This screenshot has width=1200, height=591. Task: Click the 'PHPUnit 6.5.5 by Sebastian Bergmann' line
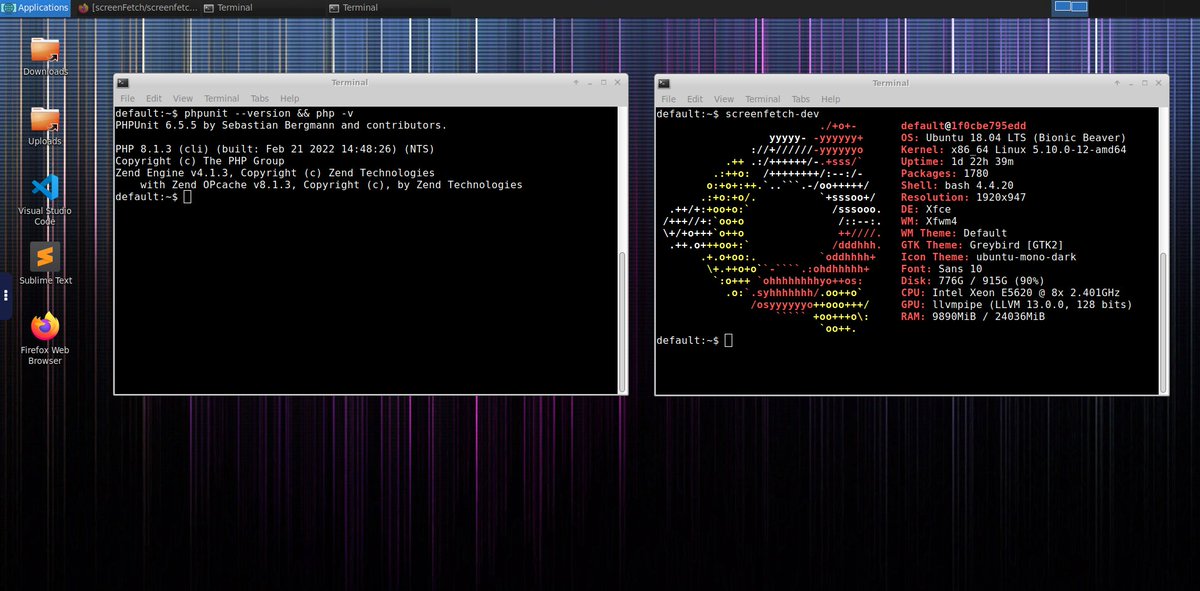[x=281, y=126]
